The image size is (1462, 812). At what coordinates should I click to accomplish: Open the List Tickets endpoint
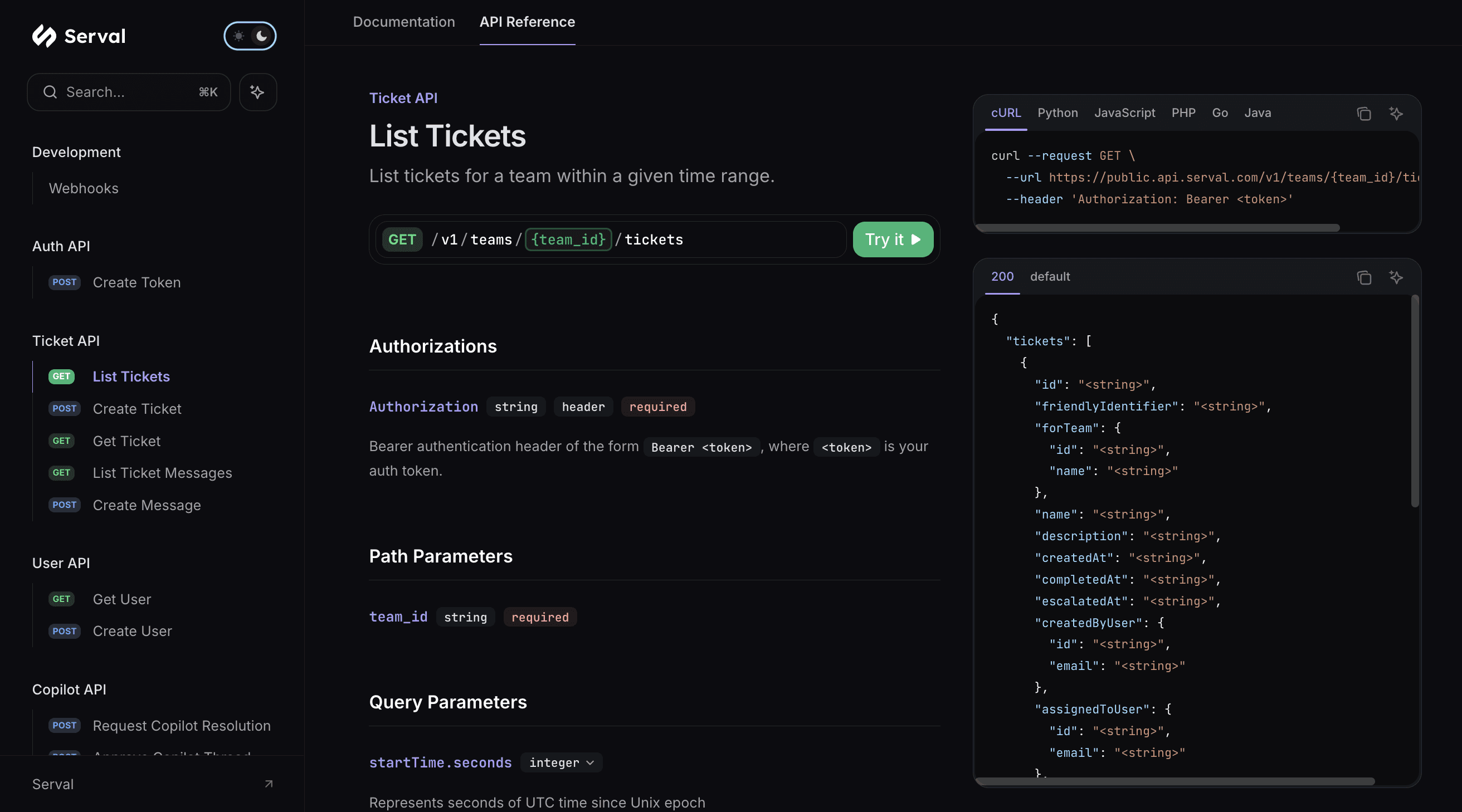click(131, 377)
